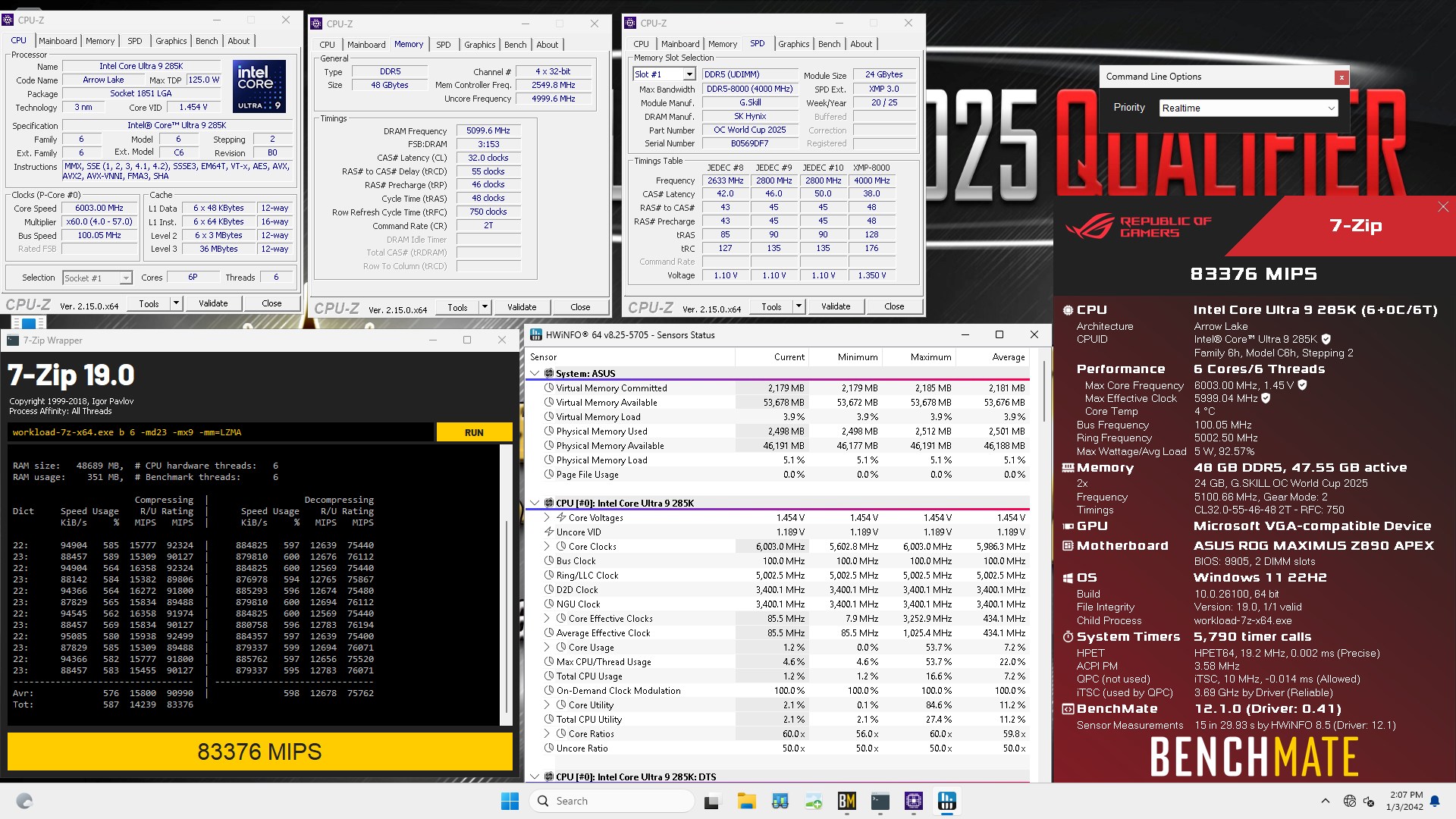Click Close in the CPU-Z Memory window
The width and height of the screenshot is (1456, 819).
tap(580, 307)
